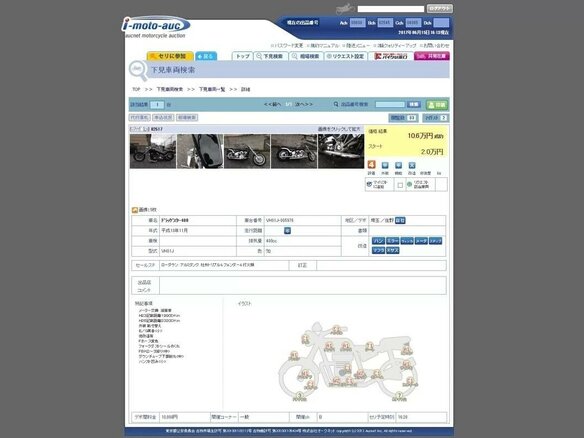
Task: Open the 陸送メニュー link
Action: point(356,45)
